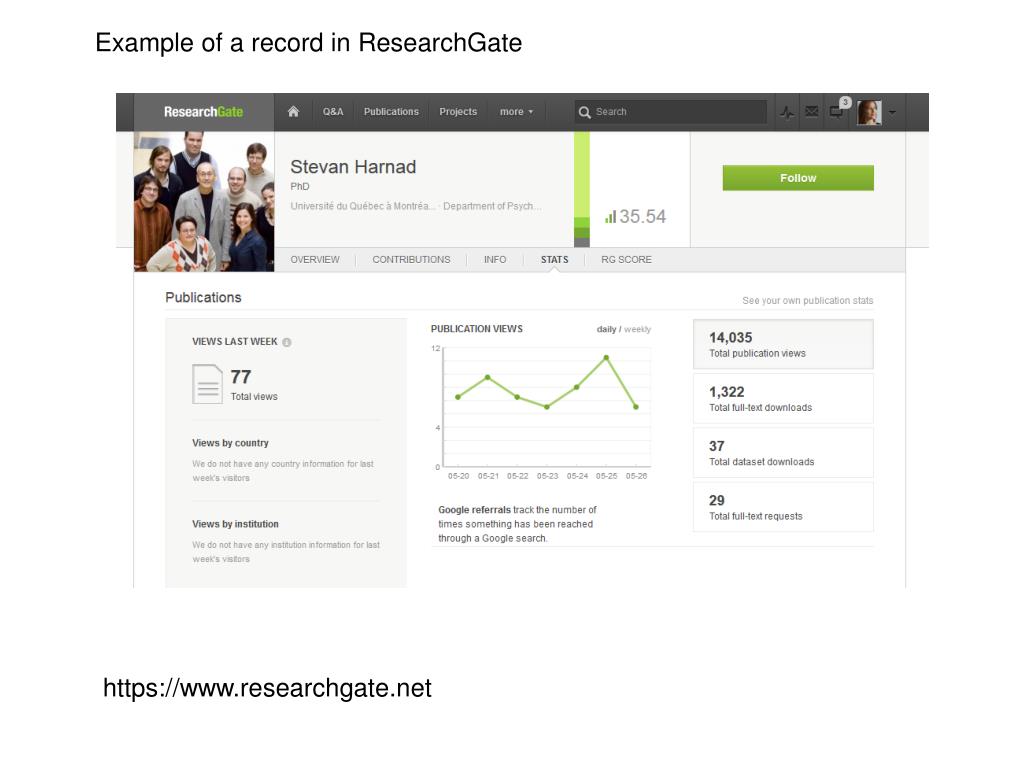
Task: Select the 37 Total dataset downloads card
Action: 783,453
